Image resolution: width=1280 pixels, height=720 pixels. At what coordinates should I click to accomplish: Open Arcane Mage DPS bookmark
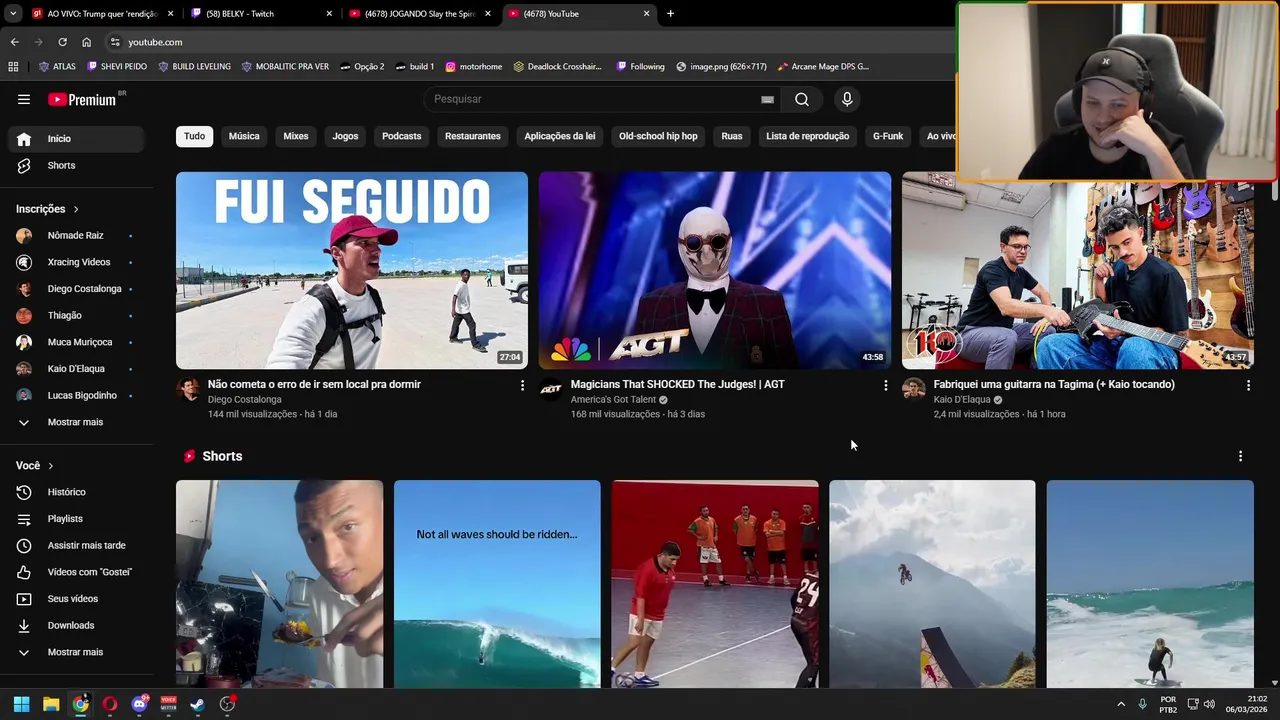point(822,67)
